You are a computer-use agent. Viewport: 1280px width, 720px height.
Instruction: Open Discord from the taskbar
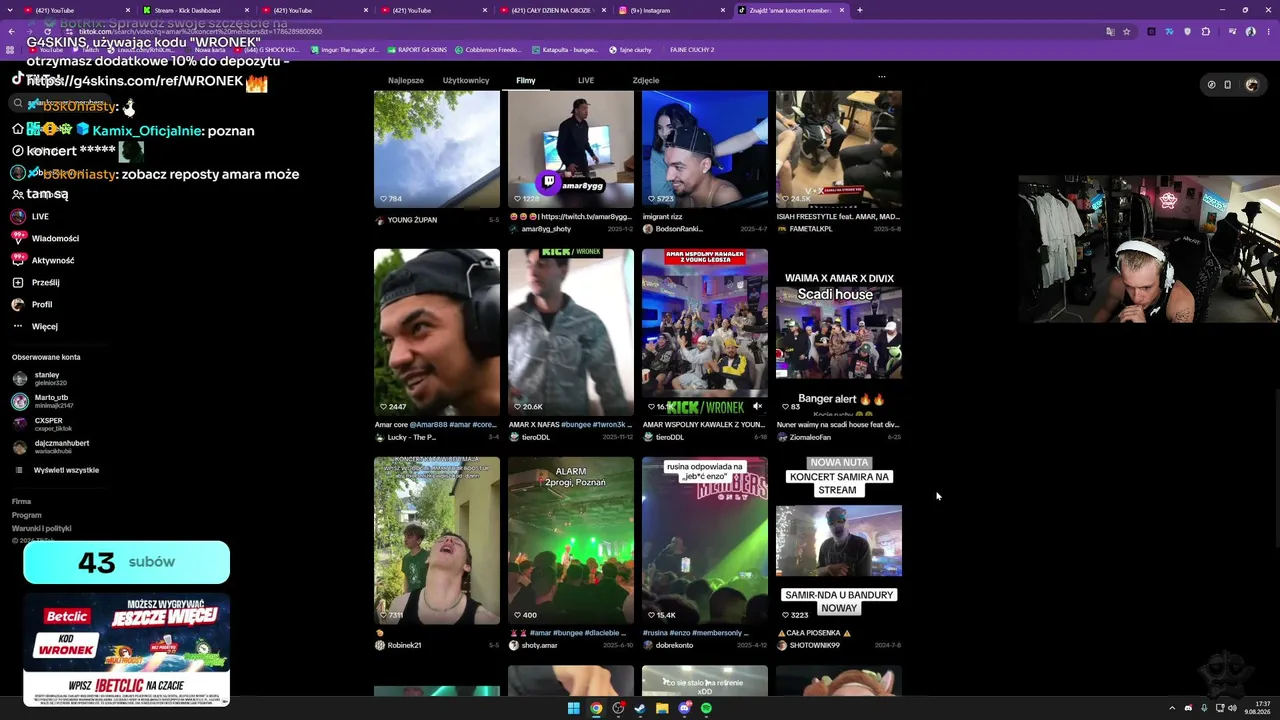click(684, 708)
